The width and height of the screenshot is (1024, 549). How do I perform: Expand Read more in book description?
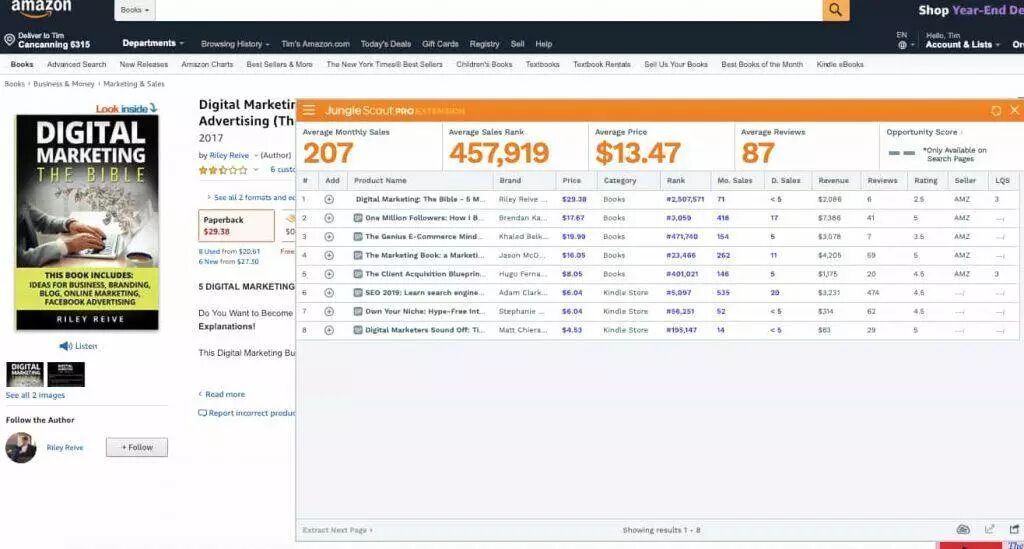pyautogui.click(x=222, y=394)
